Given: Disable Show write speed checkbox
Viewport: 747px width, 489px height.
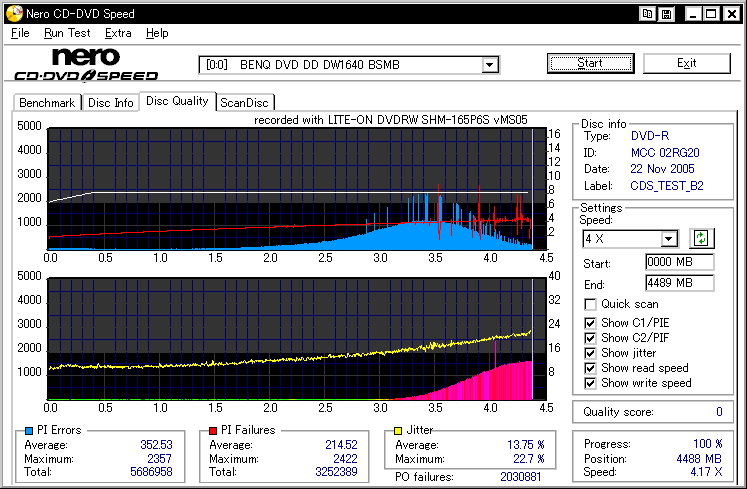Looking at the screenshot, I should tap(591, 383).
